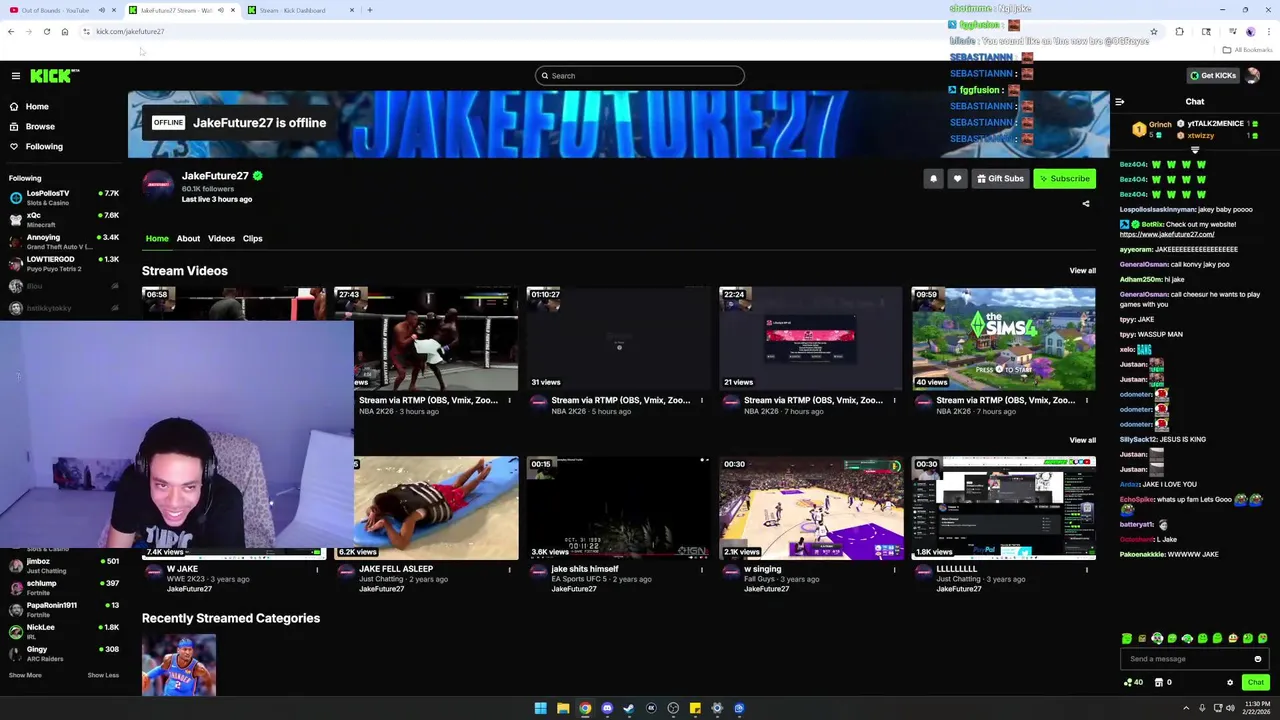Image resolution: width=1280 pixels, height=720 pixels.
Task: Open LOWTIERGOD channel in following list
Action: click(x=62, y=263)
